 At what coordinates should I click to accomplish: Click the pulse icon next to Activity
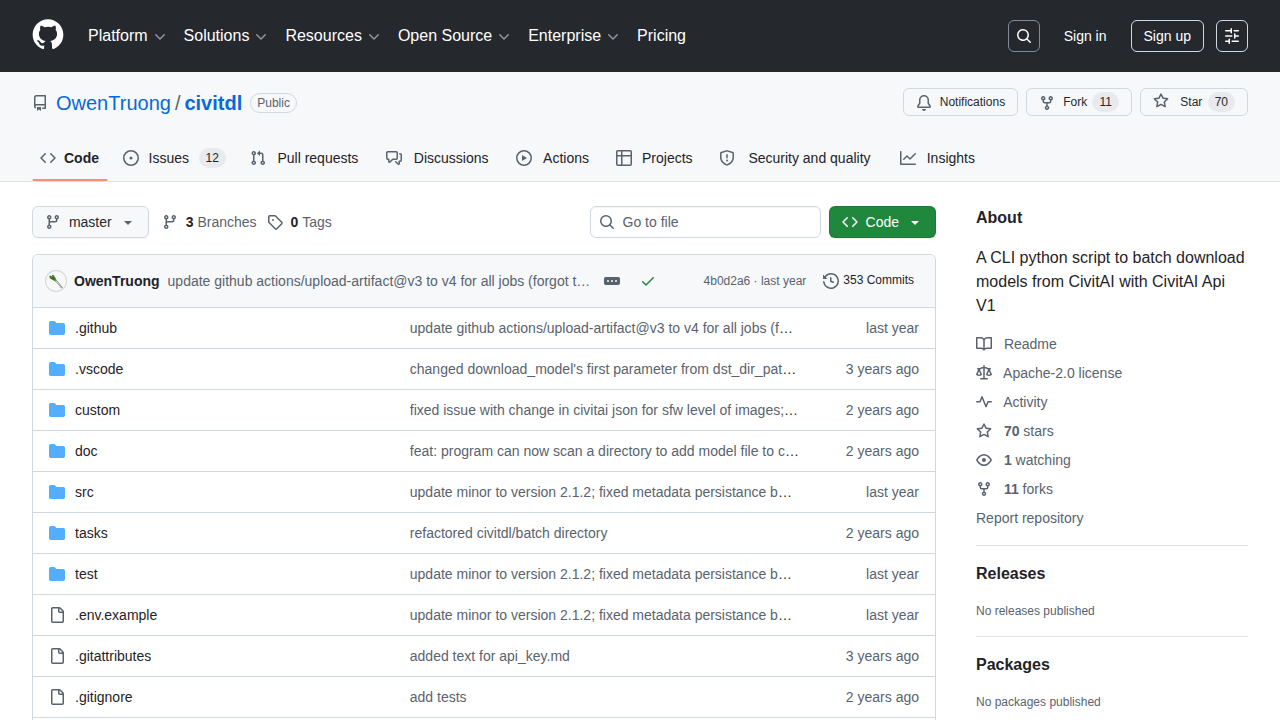point(984,402)
